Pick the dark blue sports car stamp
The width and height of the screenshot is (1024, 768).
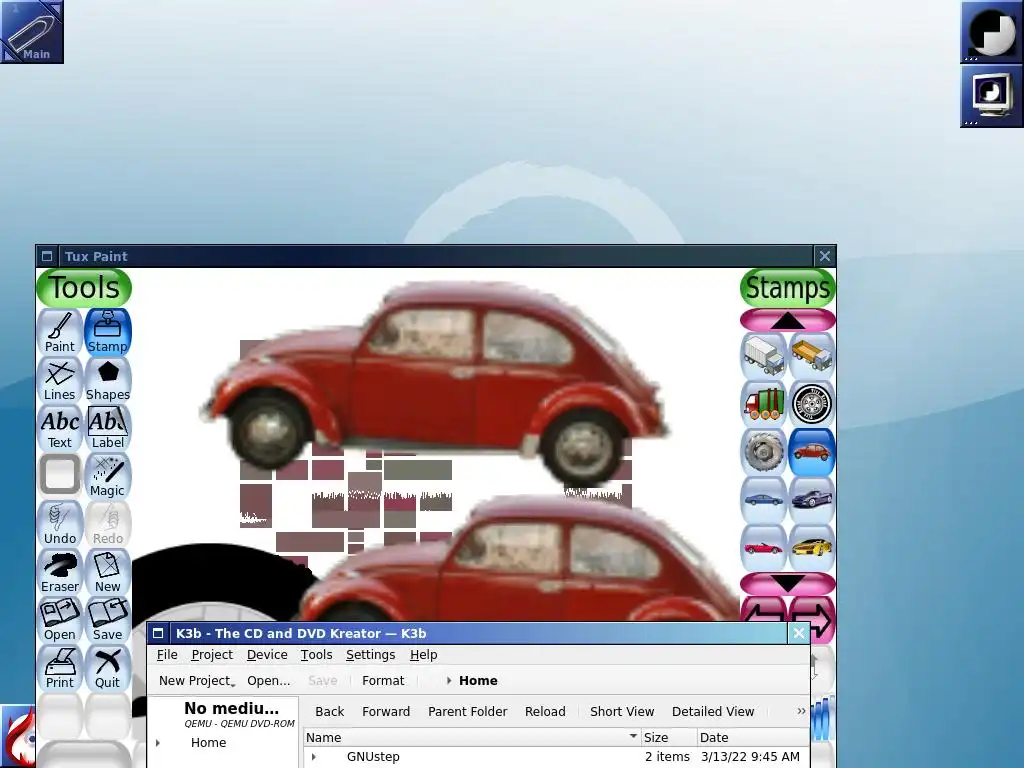tap(812, 500)
